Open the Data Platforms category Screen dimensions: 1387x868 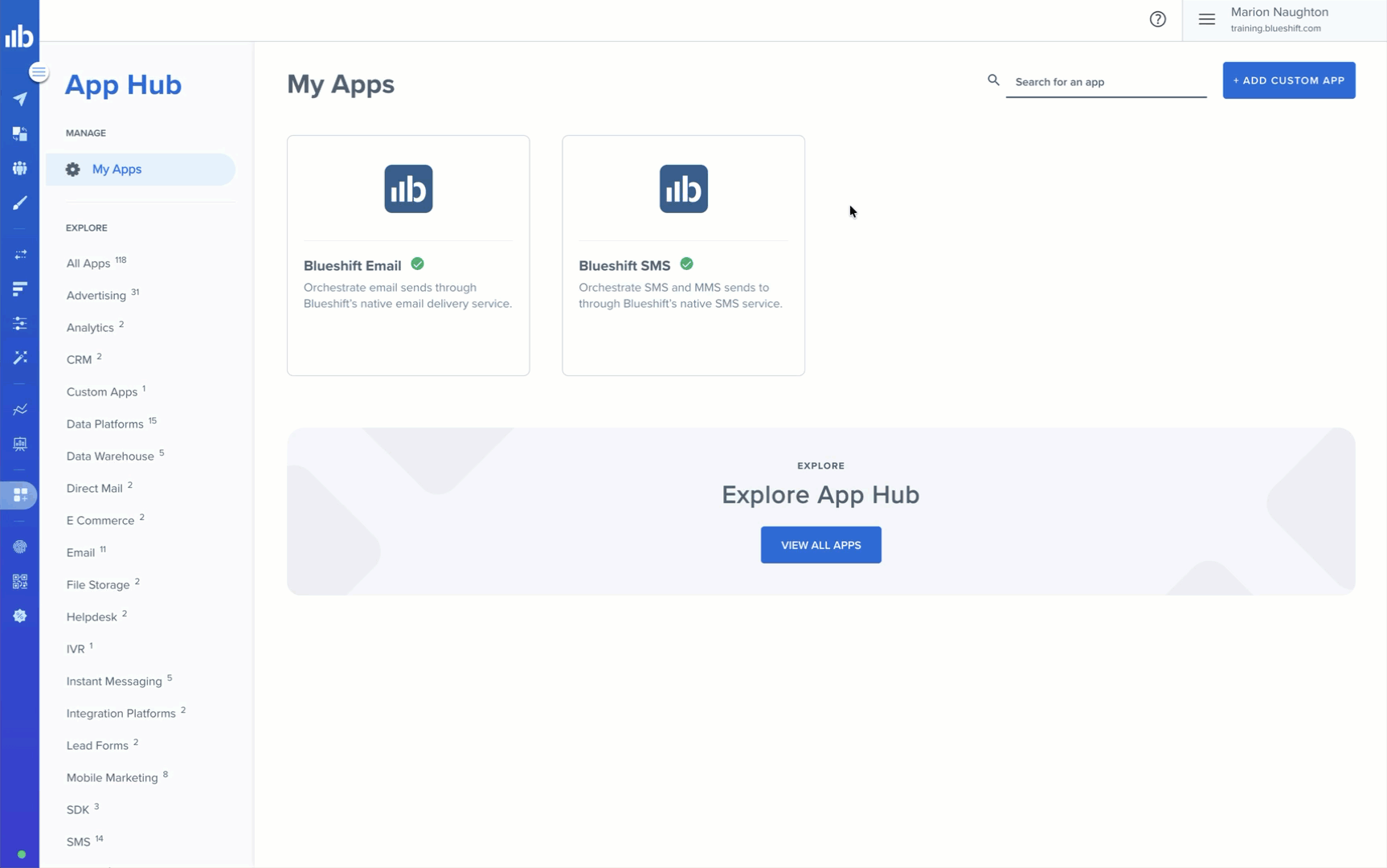tap(112, 424)
